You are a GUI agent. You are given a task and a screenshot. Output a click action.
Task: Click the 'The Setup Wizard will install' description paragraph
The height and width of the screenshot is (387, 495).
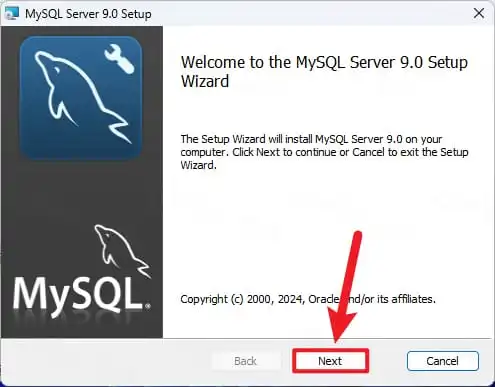[324, 152]
